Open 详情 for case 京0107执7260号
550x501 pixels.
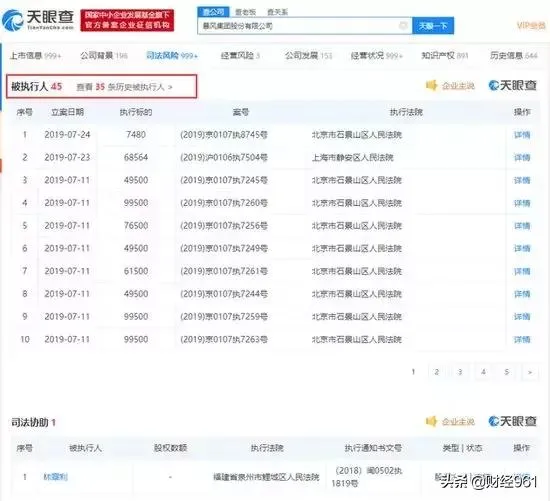(x=522, y=203)
